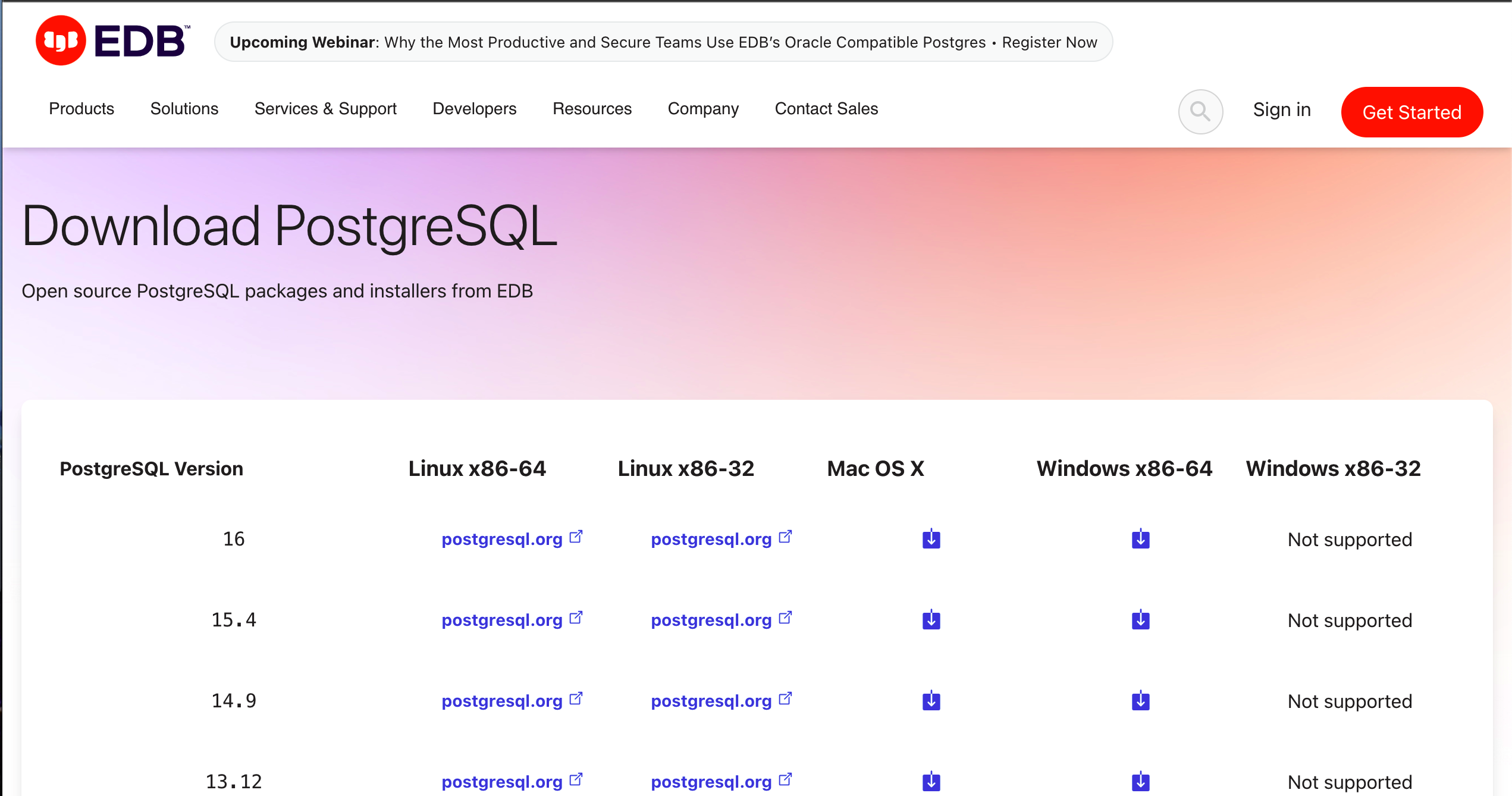Viewport: 1512px width, 796px height.
Task: Download PostgreSQL 14.9 for Mac OS X
Action: coord(931,700)
